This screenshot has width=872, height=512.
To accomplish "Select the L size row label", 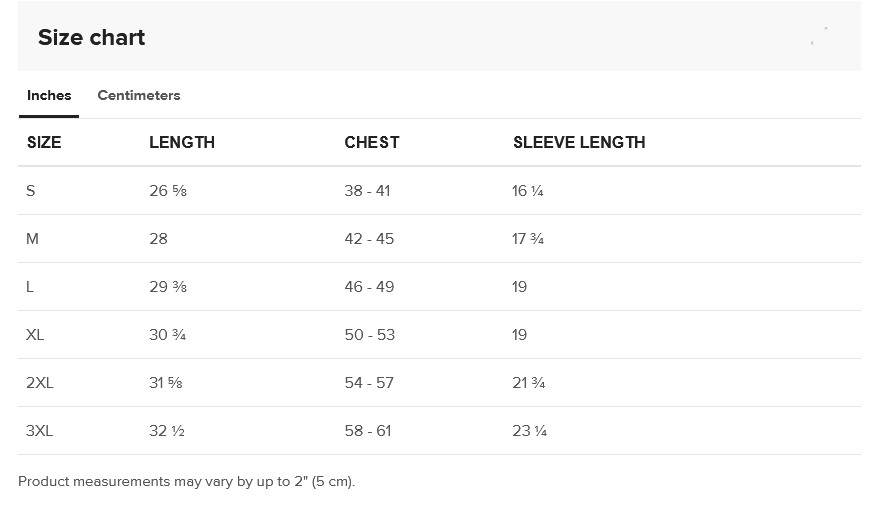I will click(x=30, y=287).
